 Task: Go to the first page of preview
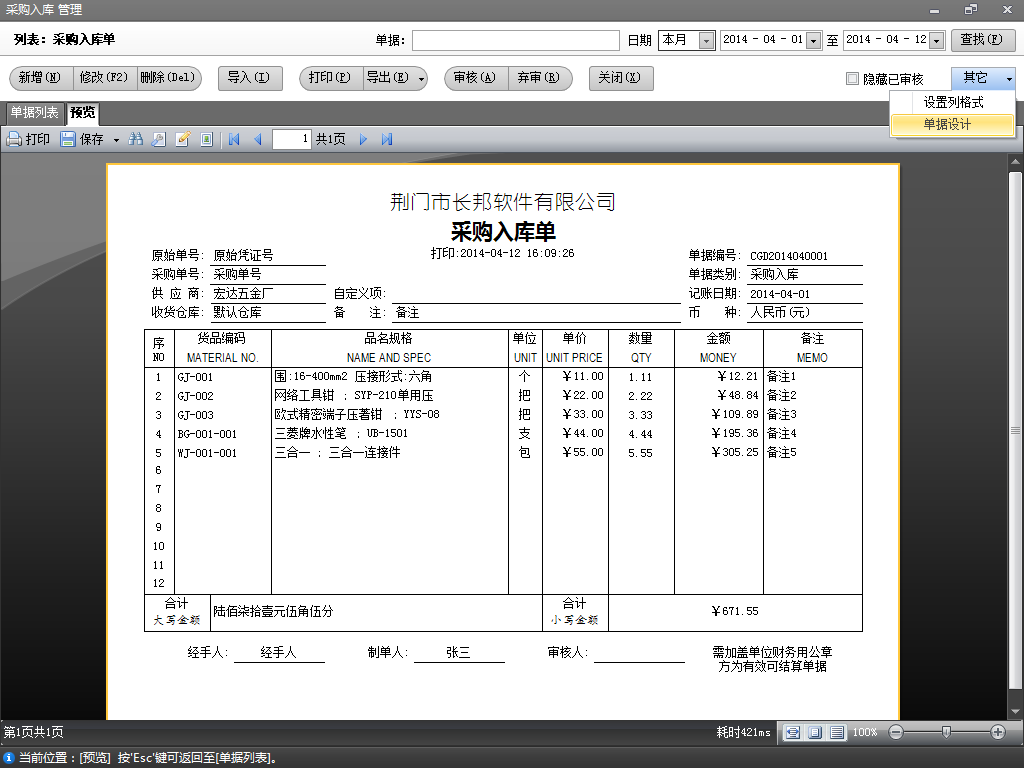tap(234, 140)
